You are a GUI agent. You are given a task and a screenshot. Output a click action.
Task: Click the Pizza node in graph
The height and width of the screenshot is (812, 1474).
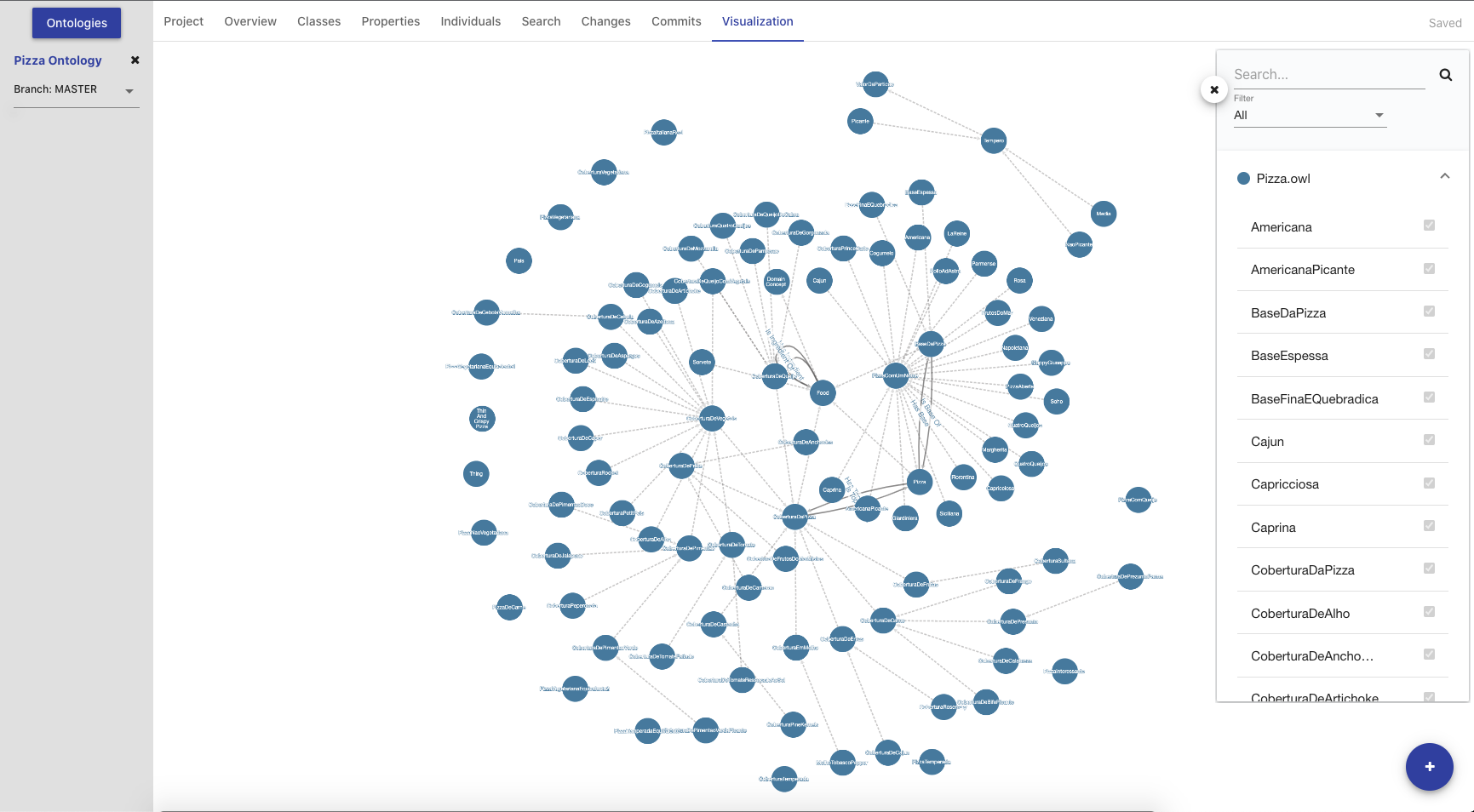pyautogui.click(x=920, y=482)
